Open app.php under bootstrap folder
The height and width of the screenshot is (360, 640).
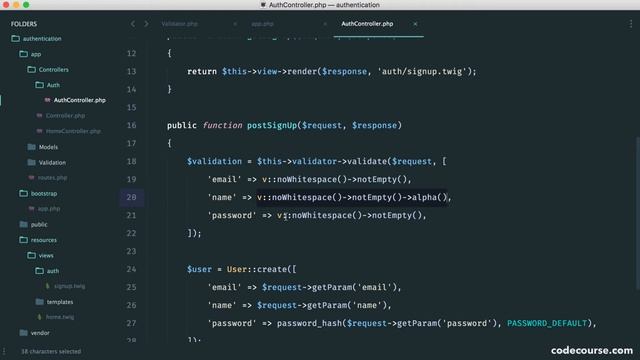49,209
